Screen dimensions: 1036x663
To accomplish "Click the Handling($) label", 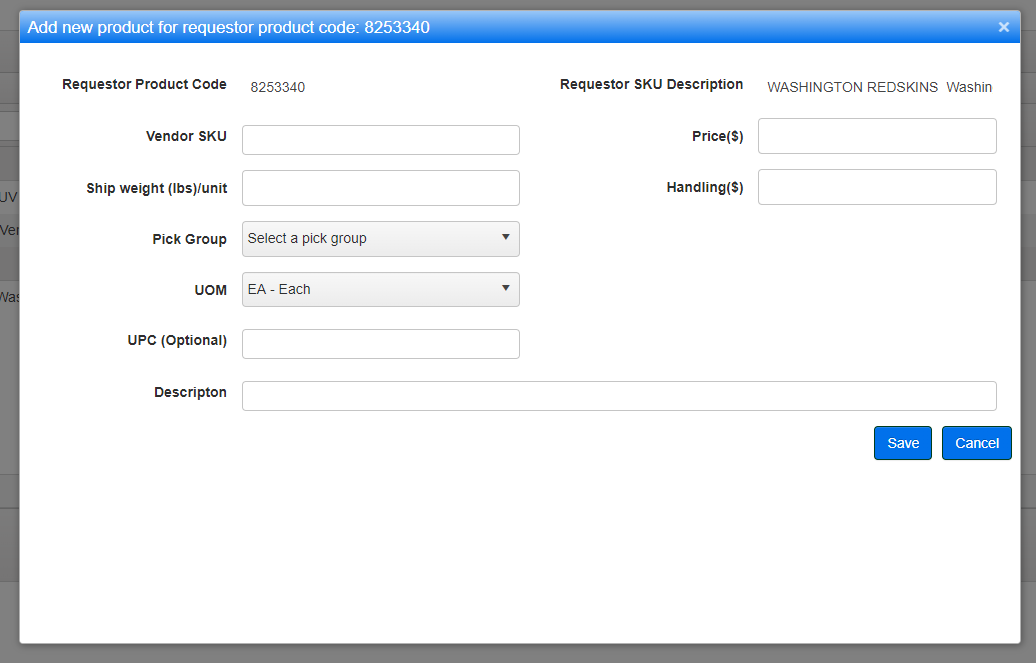I will pos(705,188).
